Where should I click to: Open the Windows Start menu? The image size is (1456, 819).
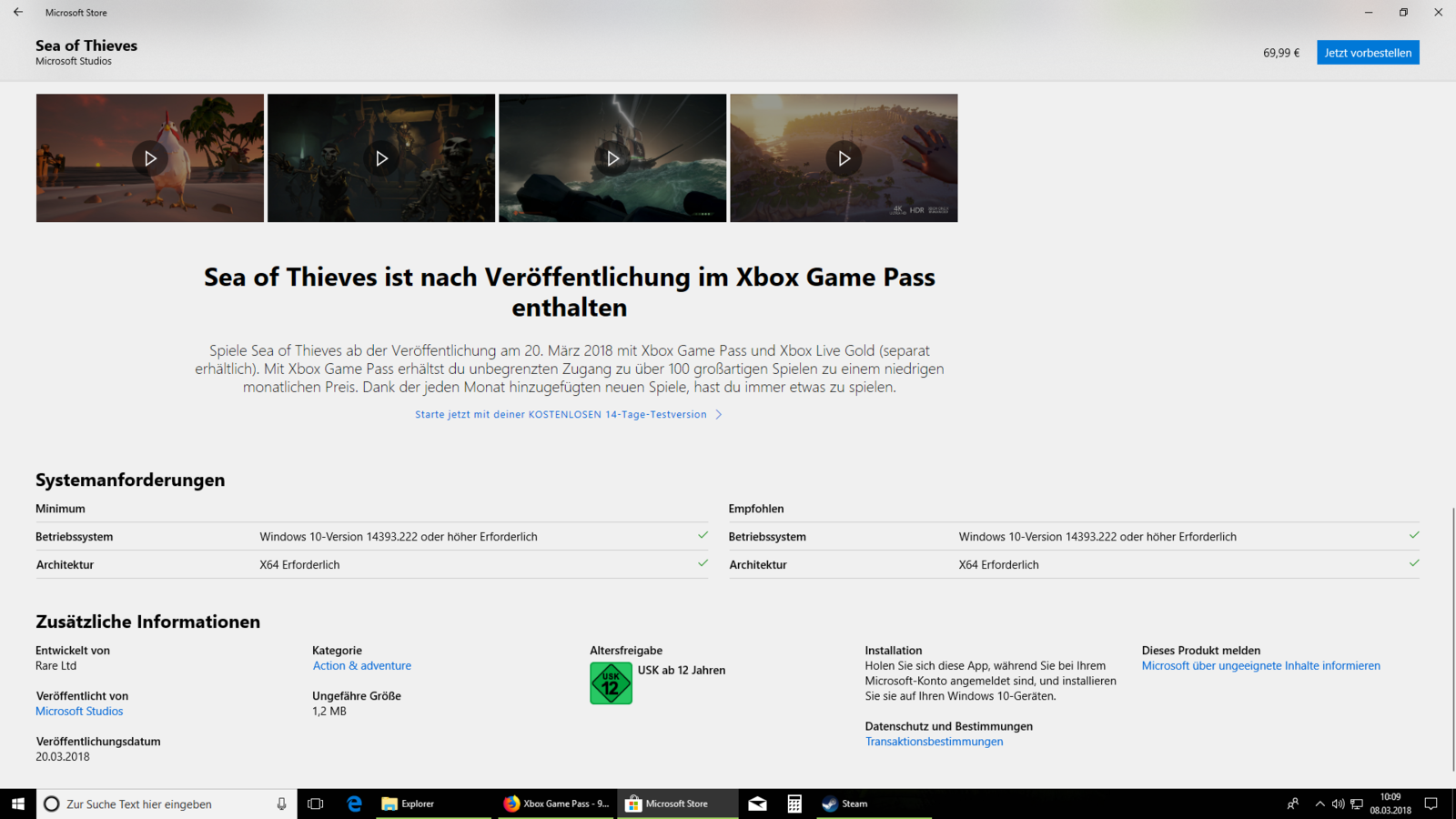18,804
